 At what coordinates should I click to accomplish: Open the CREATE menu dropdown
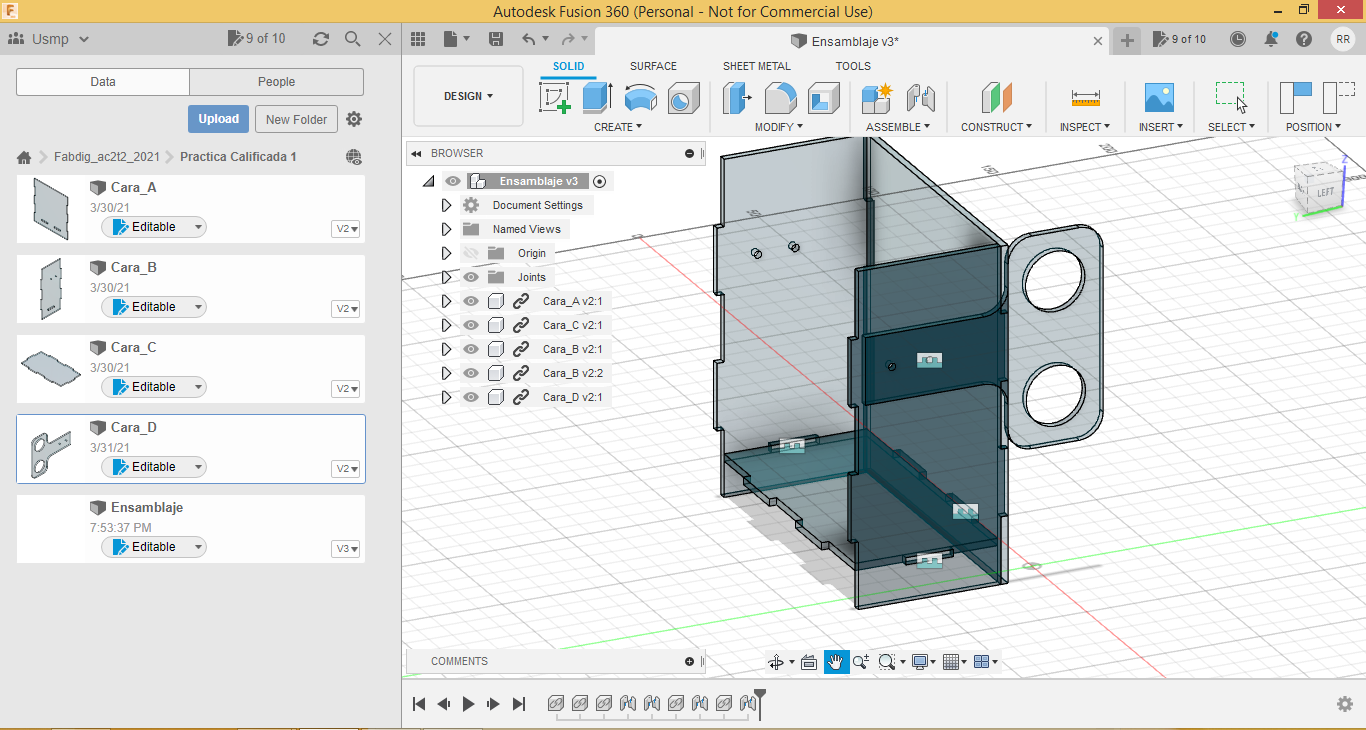coord(618,127)
